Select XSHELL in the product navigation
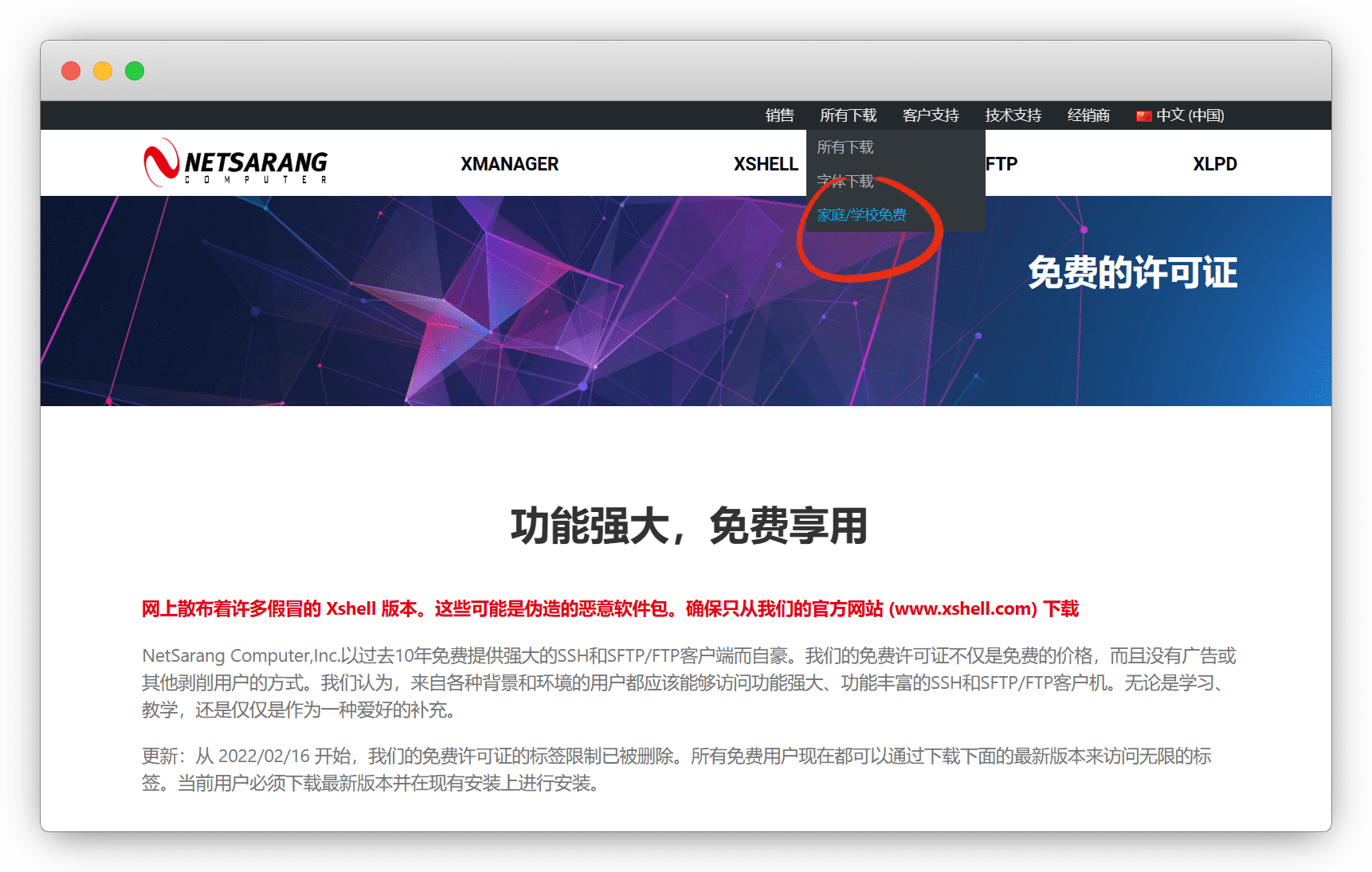The width and height of the screenshot is (1372, 872). pyautogui.click(x=765, y=164)
